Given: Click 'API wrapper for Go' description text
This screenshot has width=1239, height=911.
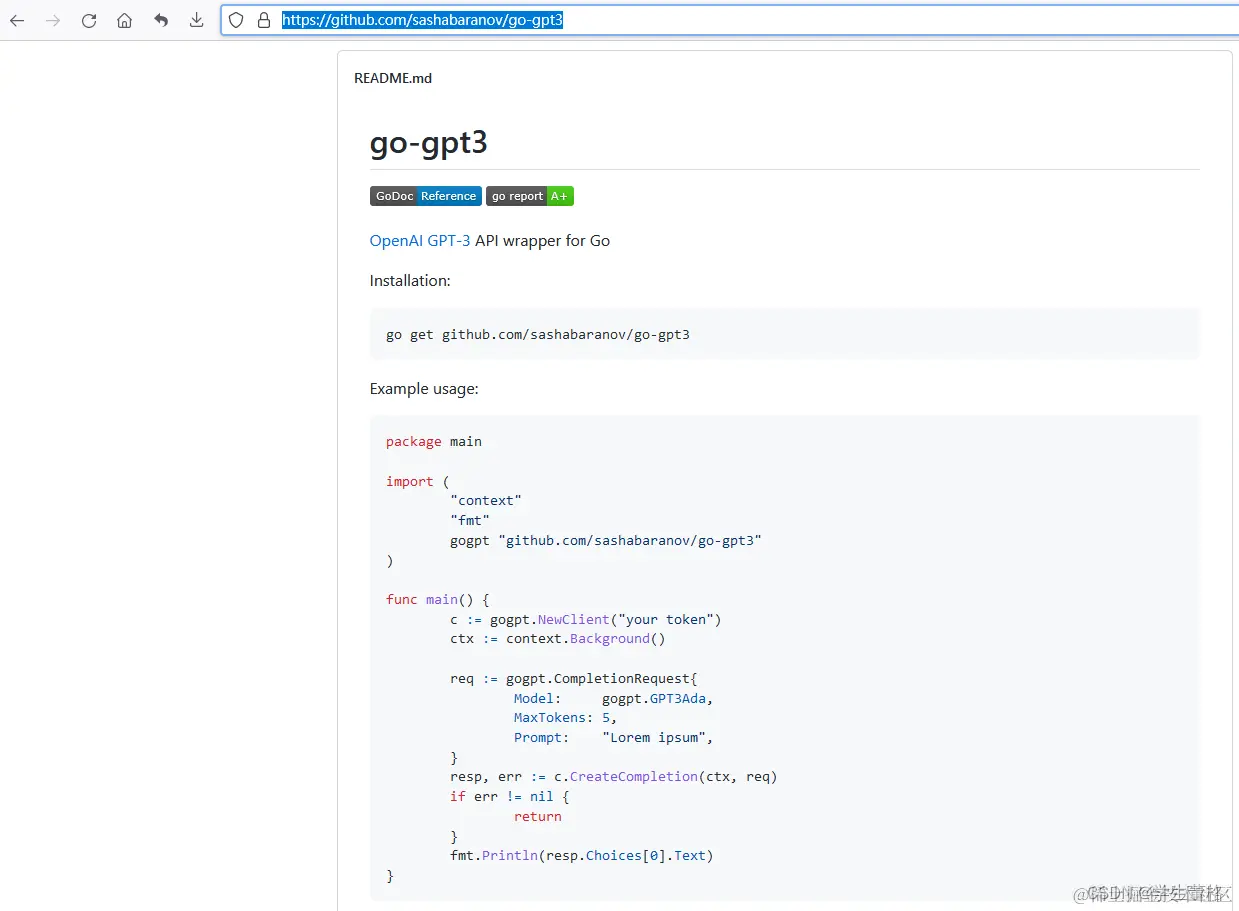Looking at the screenshot, I should click(543, 240).
